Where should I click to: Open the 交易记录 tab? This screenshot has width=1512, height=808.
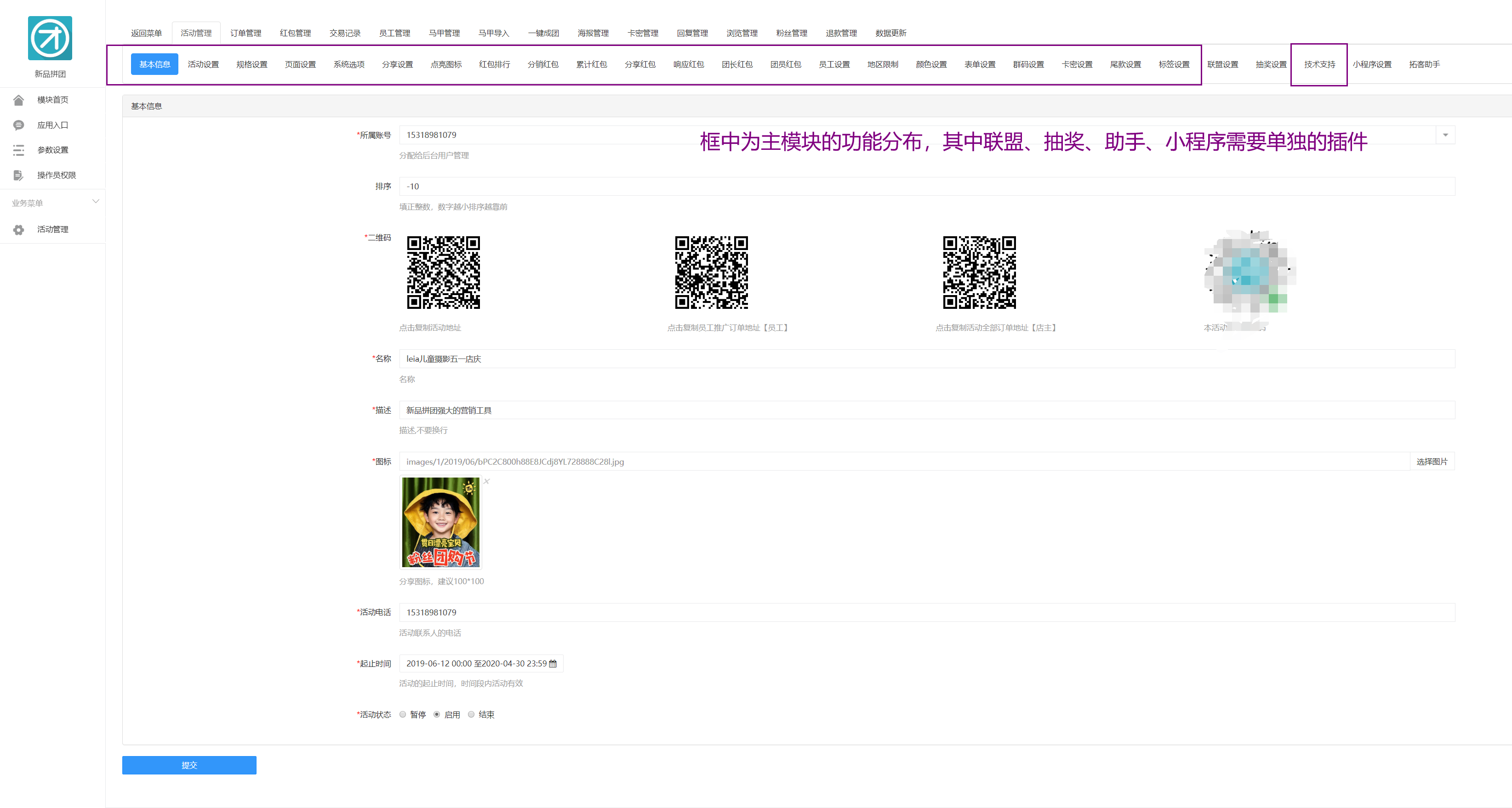click(x=344, y=33)
